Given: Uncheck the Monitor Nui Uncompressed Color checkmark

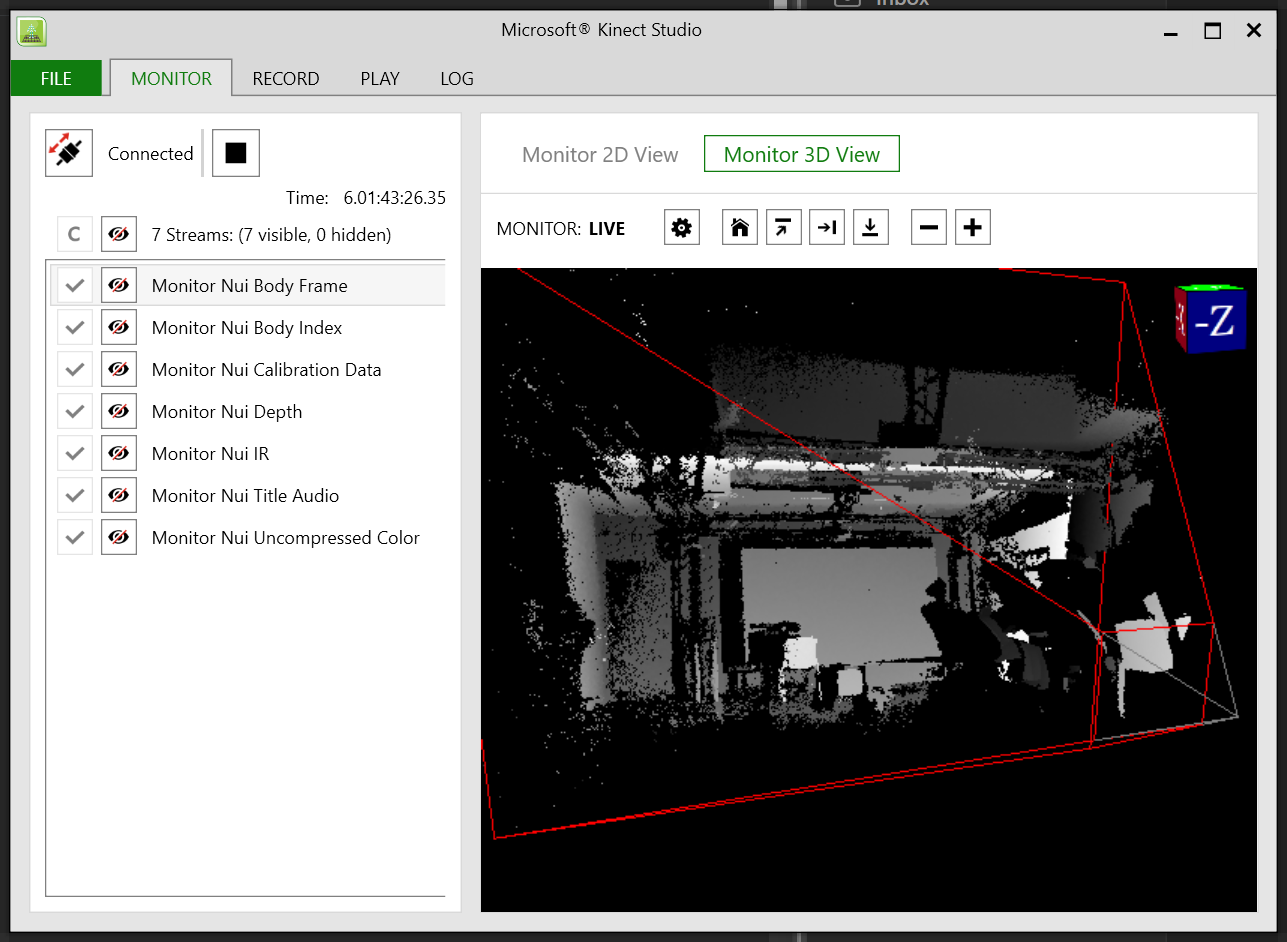Looking at the screenshot, I should (x=74, y=537).
